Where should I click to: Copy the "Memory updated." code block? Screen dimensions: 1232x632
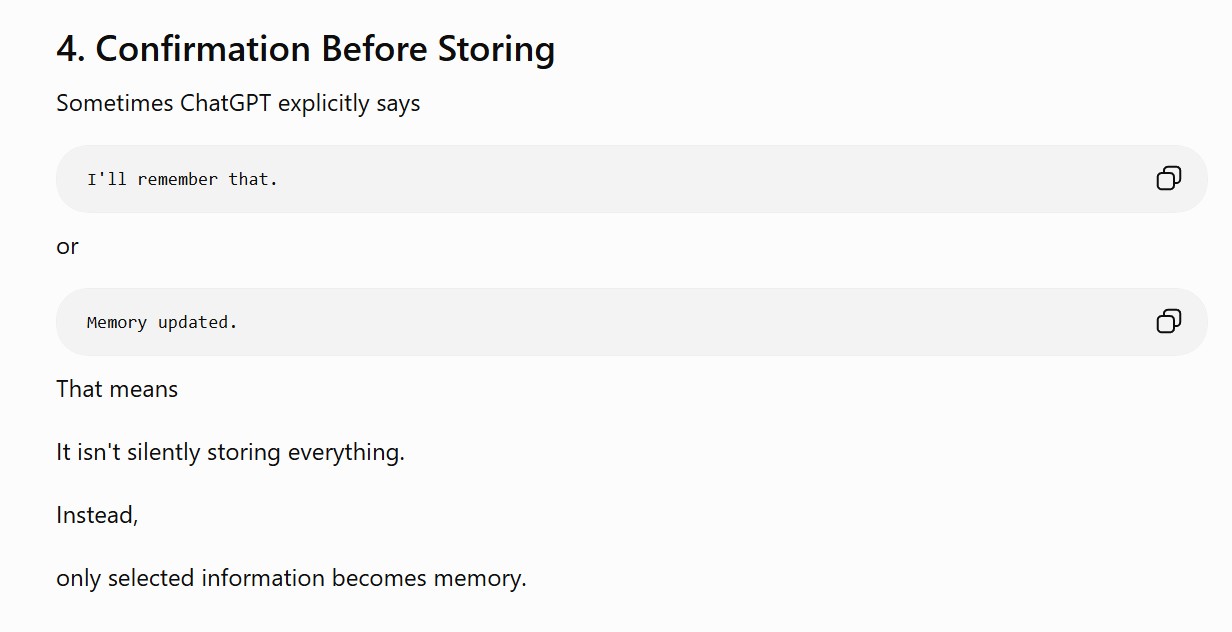(x=1168, y=321)
